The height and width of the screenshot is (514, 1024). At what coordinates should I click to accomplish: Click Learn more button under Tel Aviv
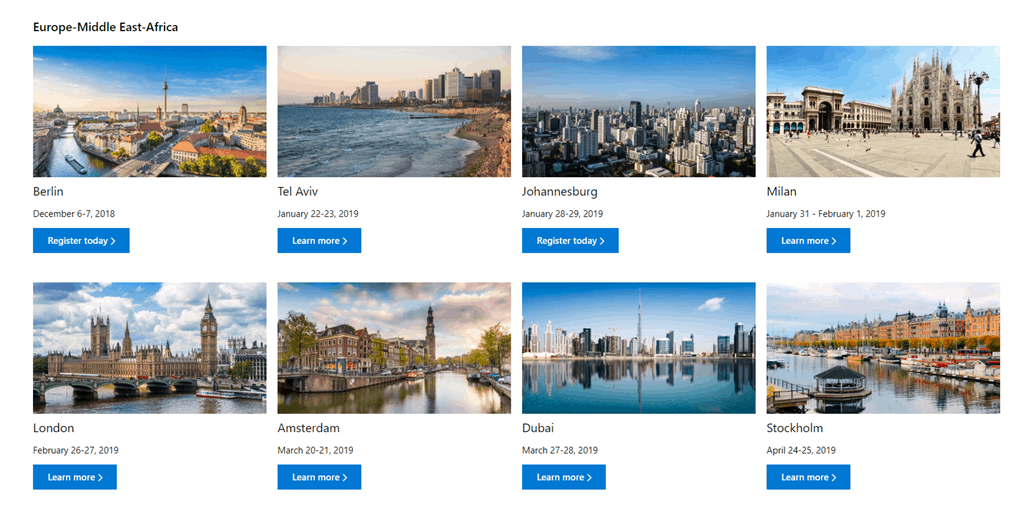click(319, 241)
